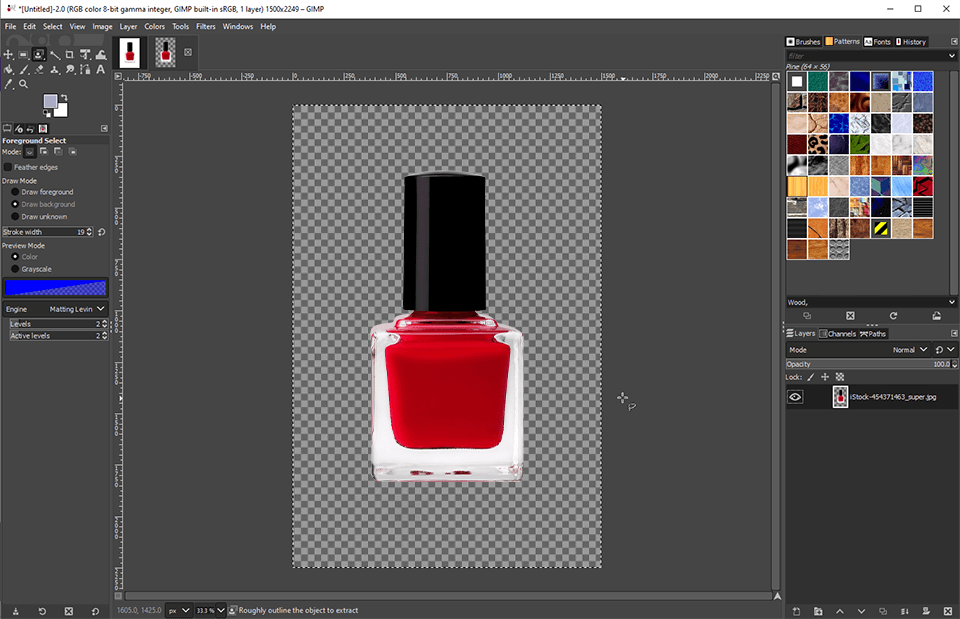Hide the iStock layer using the eye icon
Image resolution: width=960 pixels, height=619 pixels.
[795, 397]
